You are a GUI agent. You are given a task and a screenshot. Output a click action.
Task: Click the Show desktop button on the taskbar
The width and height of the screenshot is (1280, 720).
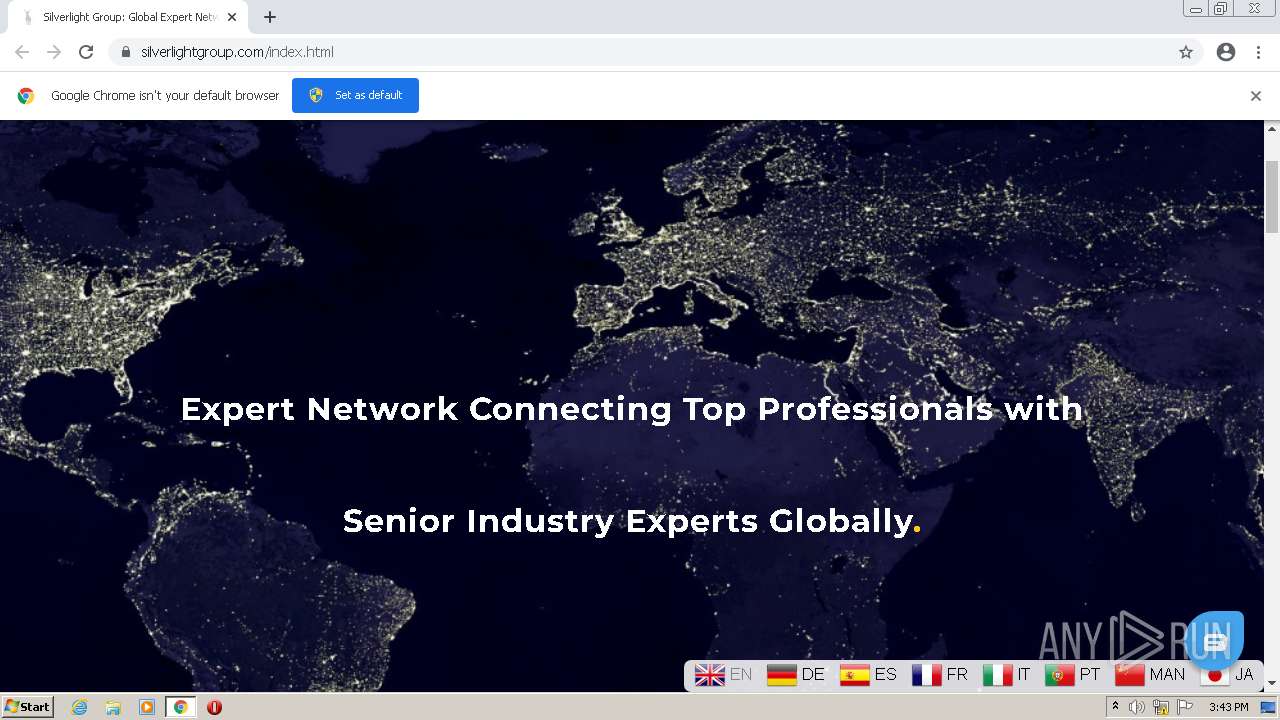(1269, 707)
